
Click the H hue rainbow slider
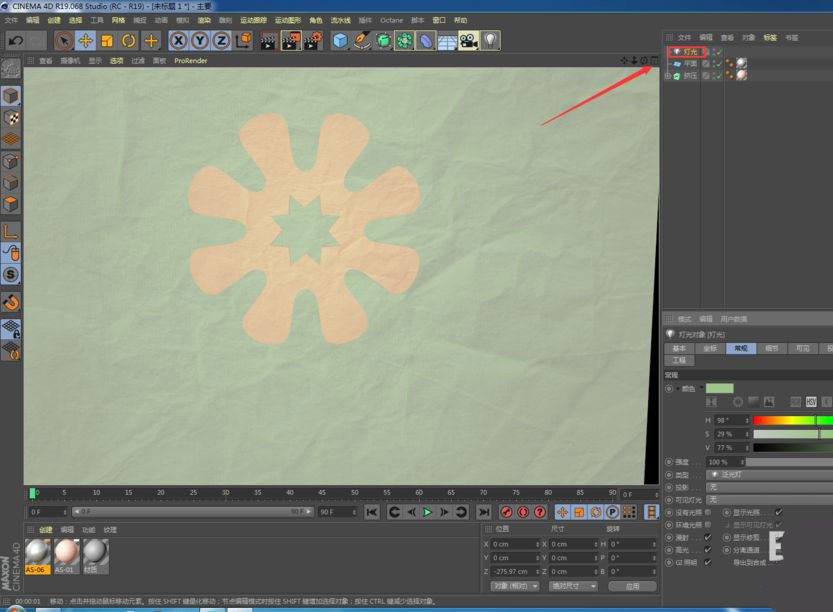click(x=793, y=420)
